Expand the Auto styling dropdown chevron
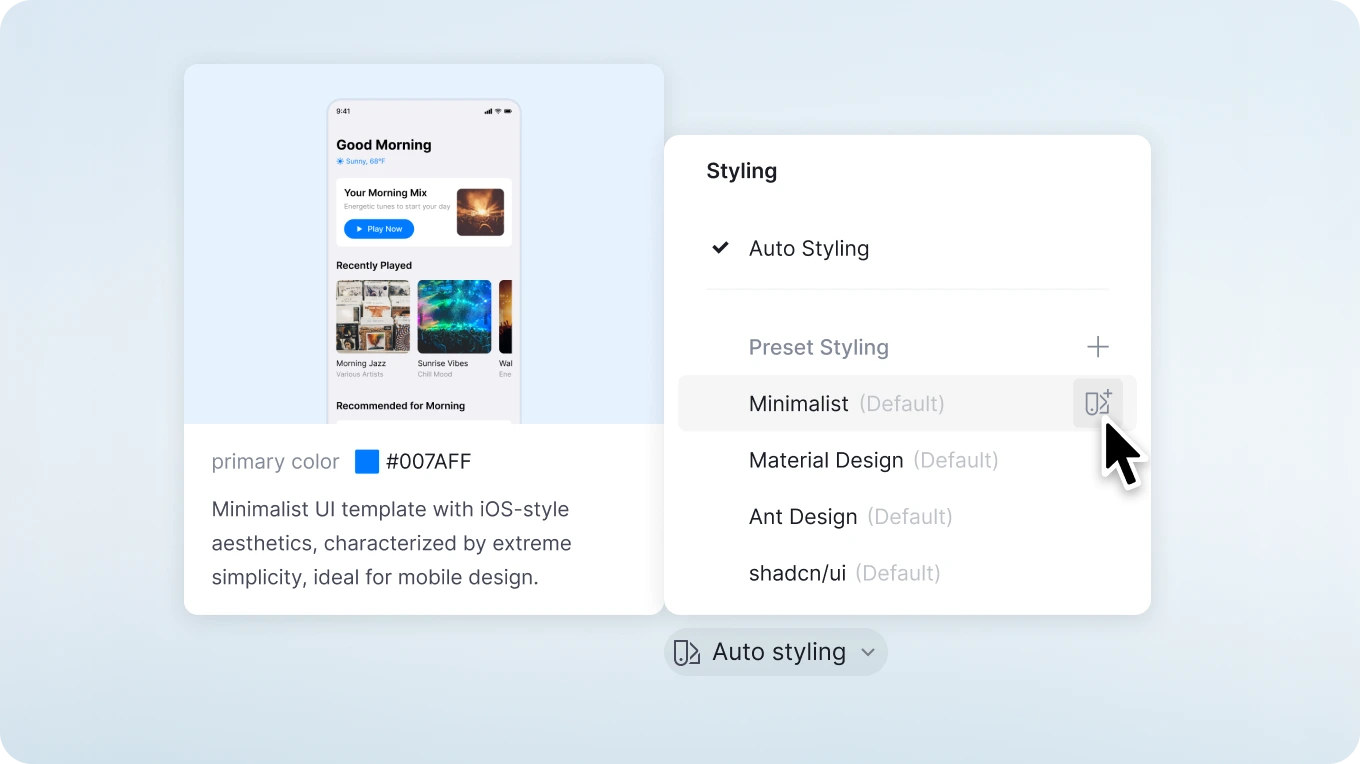The image size is (1360, 764). point(868,653)
